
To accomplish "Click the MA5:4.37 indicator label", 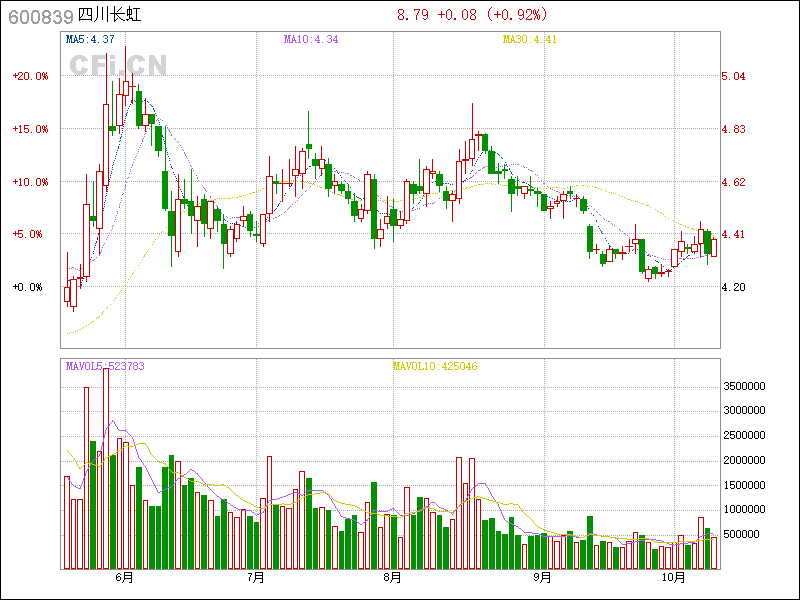I will (90, 39).
